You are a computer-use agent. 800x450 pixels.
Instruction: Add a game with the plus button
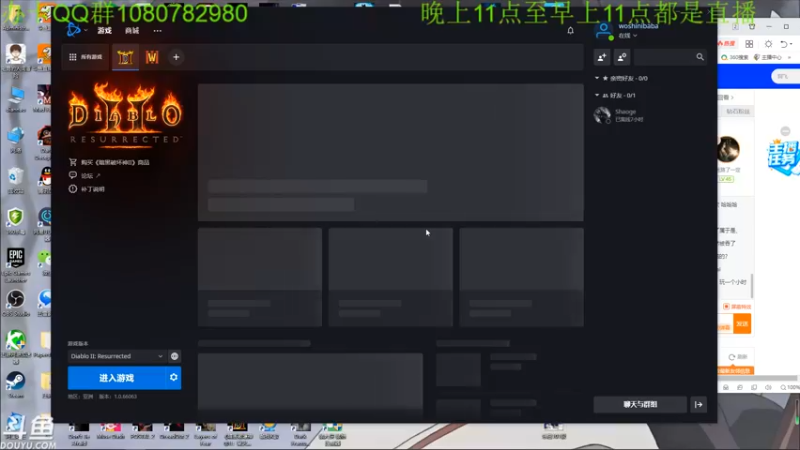176,57
